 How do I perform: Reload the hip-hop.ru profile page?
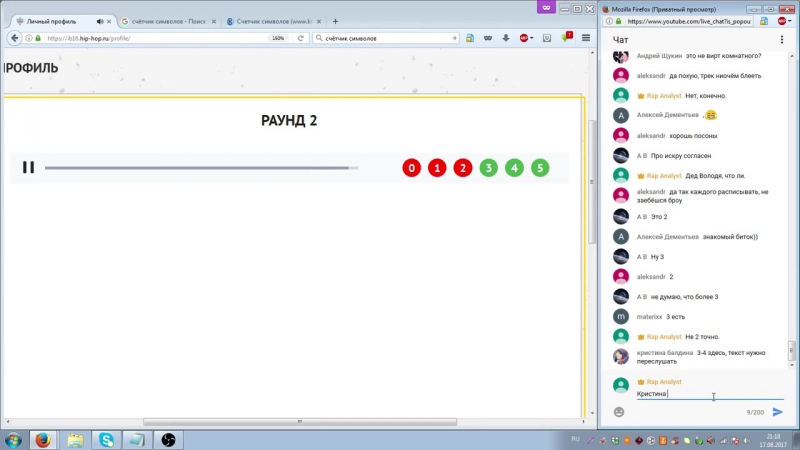click(301, 38)
